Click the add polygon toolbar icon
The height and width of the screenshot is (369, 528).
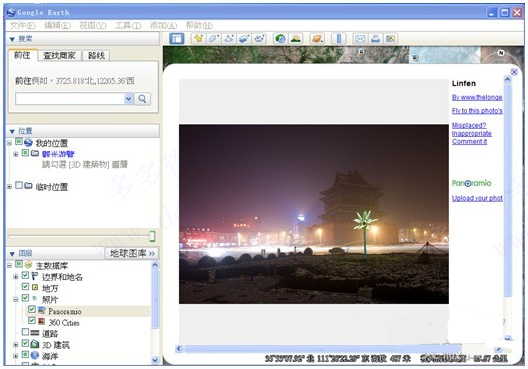click(213, 39)
